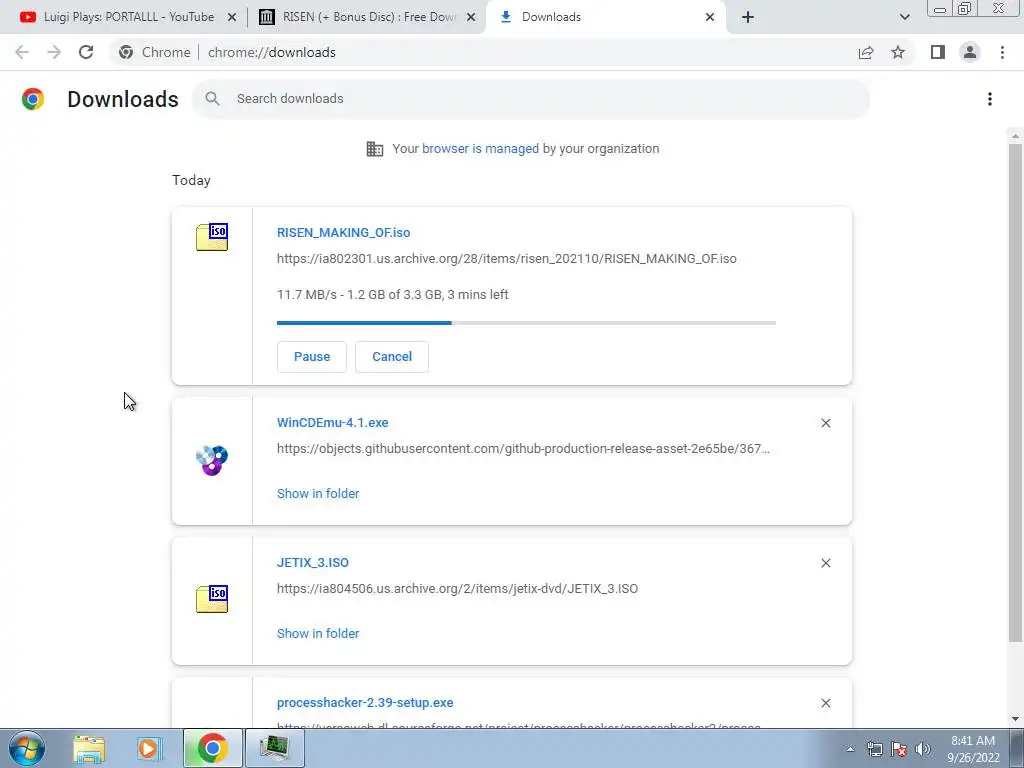
Task: Click the JETIX_3.ISO archive.org source URL
Action: [x=457, y=588]
